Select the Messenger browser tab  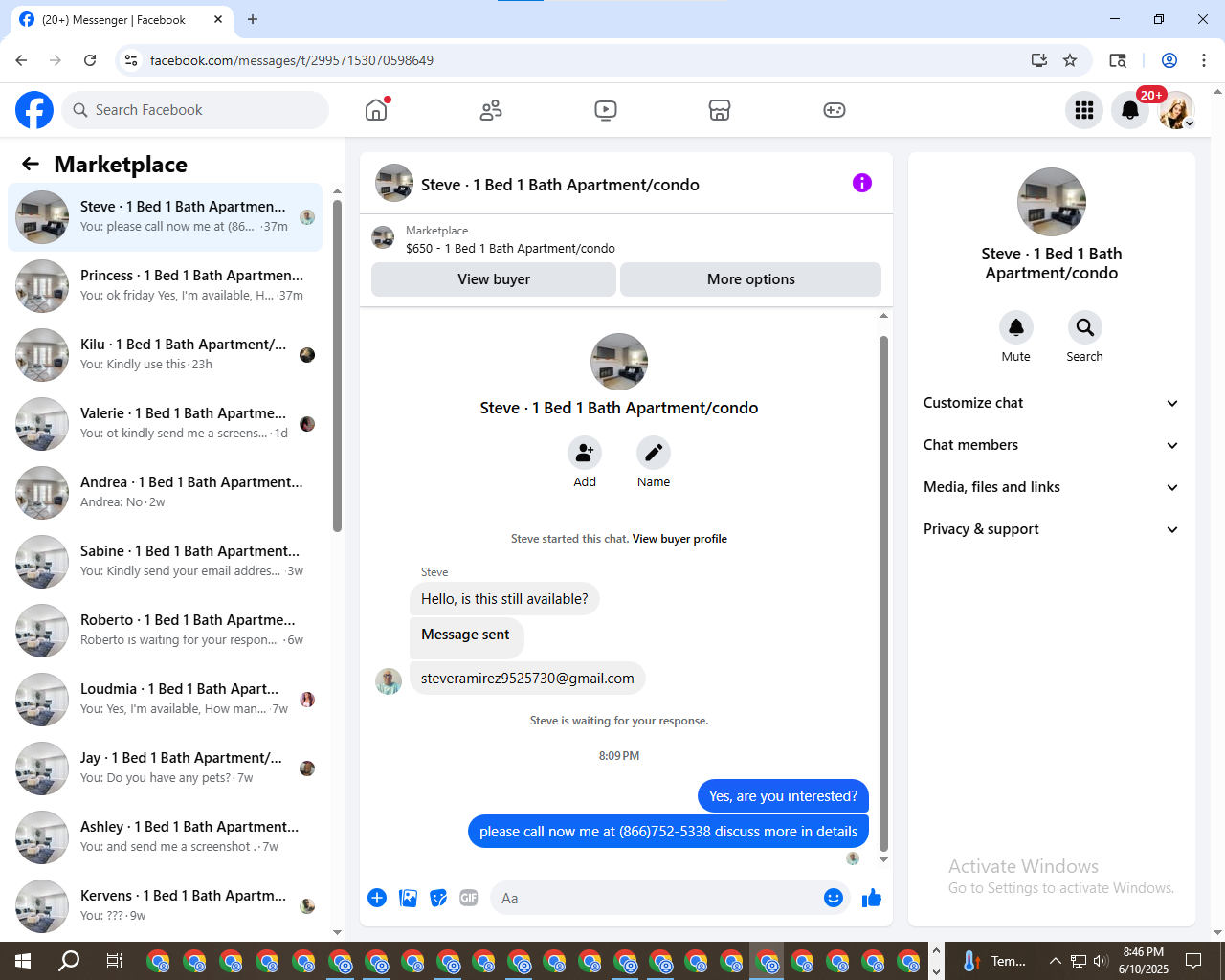coord(122,19)
